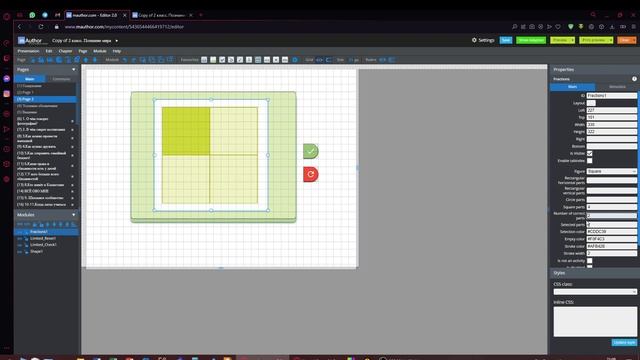The height and width of the screenshot is (360, 640).
Task: Click the move page down arrow icon
Action: pyautogui.click(x=95, y=60)
